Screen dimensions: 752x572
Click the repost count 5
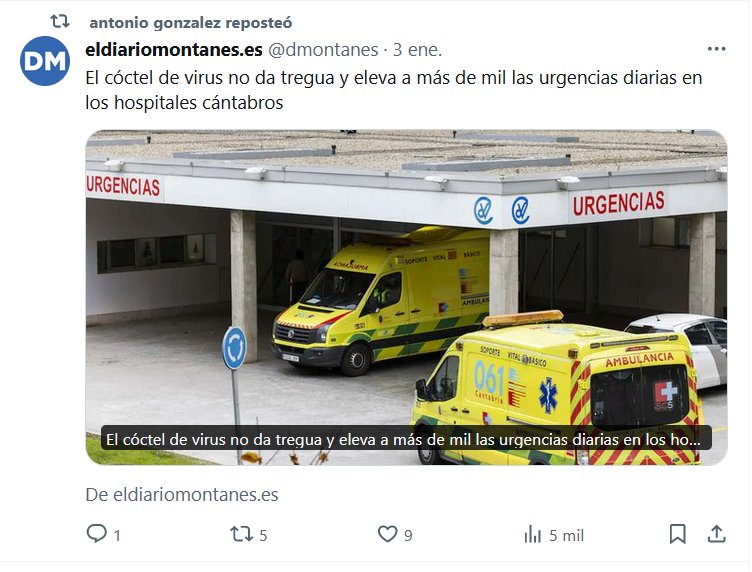tap(263, 536)
